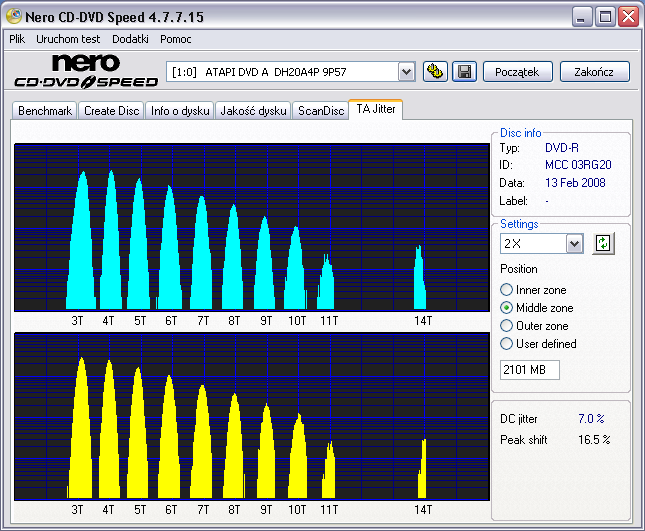This screenshot has height=531, width=645.
Task: Select the TA Jitter tab
Action: pos(376,109)
